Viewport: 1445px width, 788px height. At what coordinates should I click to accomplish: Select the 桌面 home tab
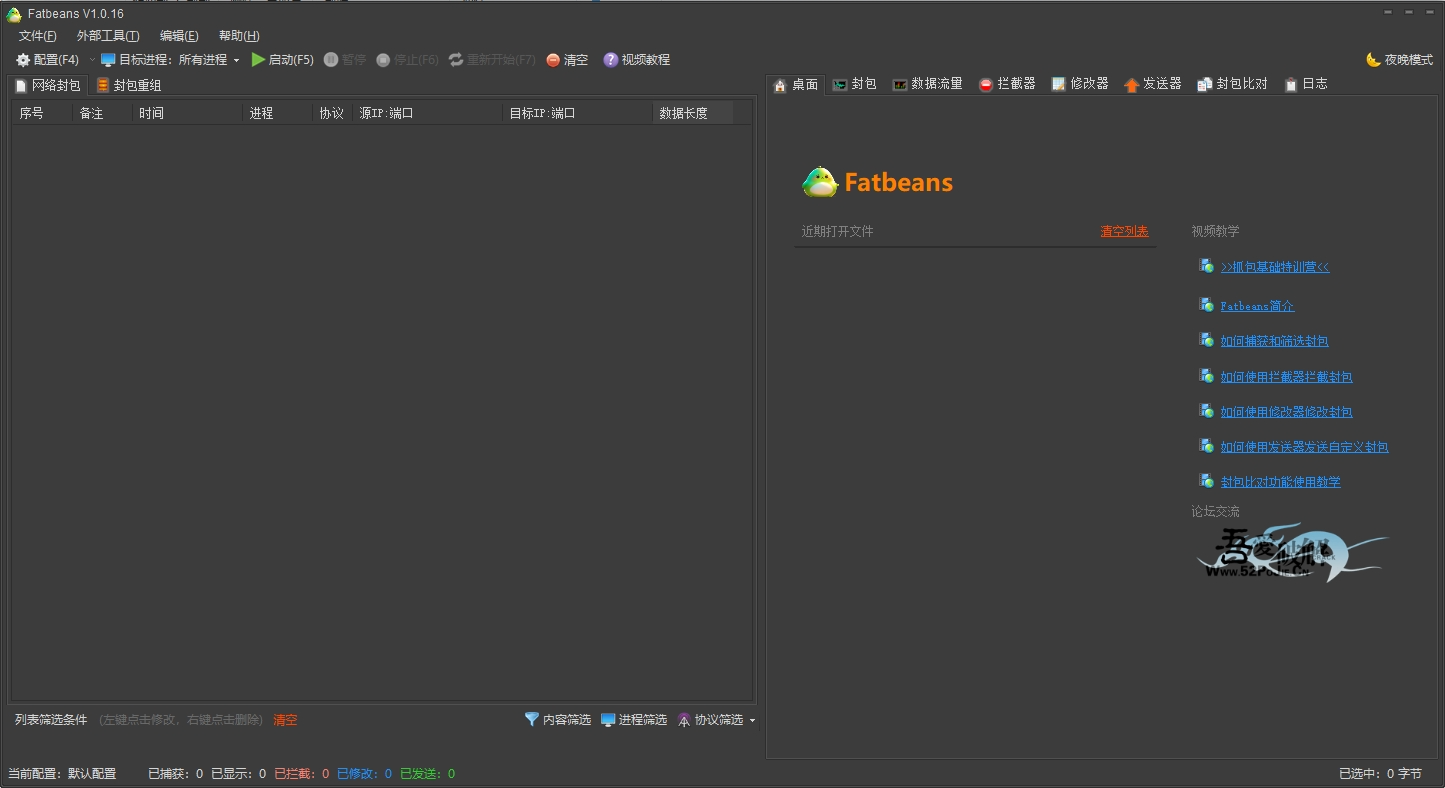point(796,85)
